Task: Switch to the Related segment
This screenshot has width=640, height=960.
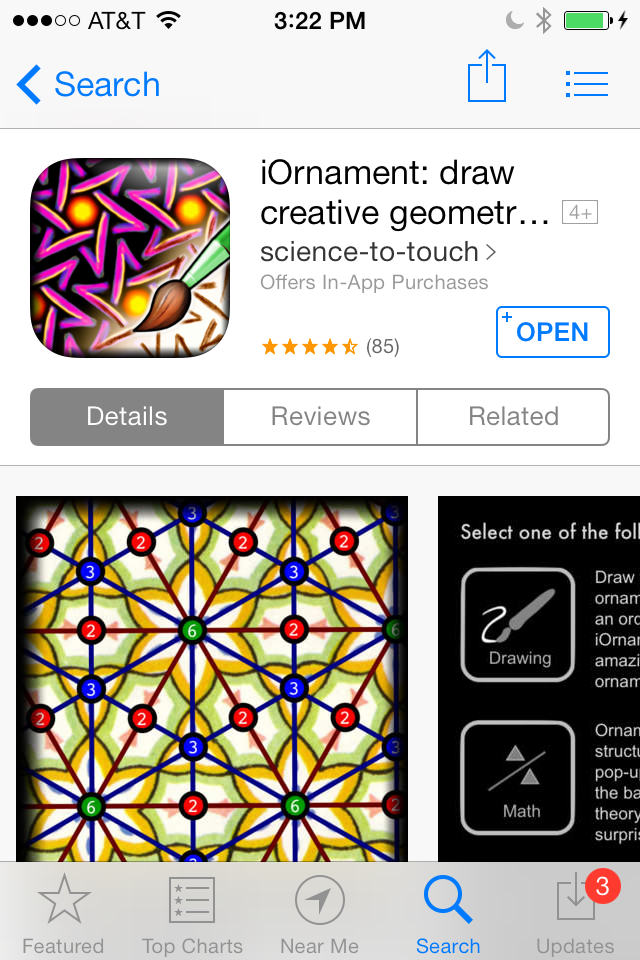Action: pos(513,417)
